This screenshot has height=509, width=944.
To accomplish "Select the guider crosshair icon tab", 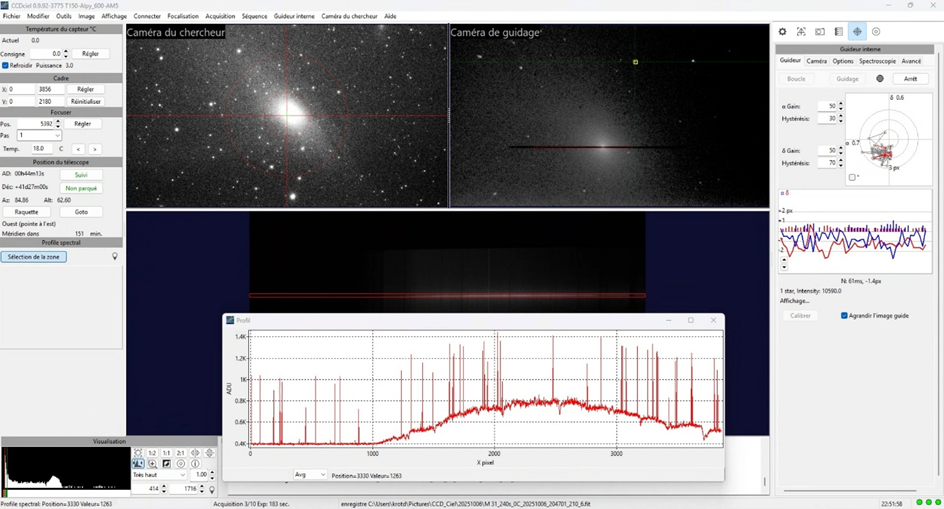I will 857,32.
